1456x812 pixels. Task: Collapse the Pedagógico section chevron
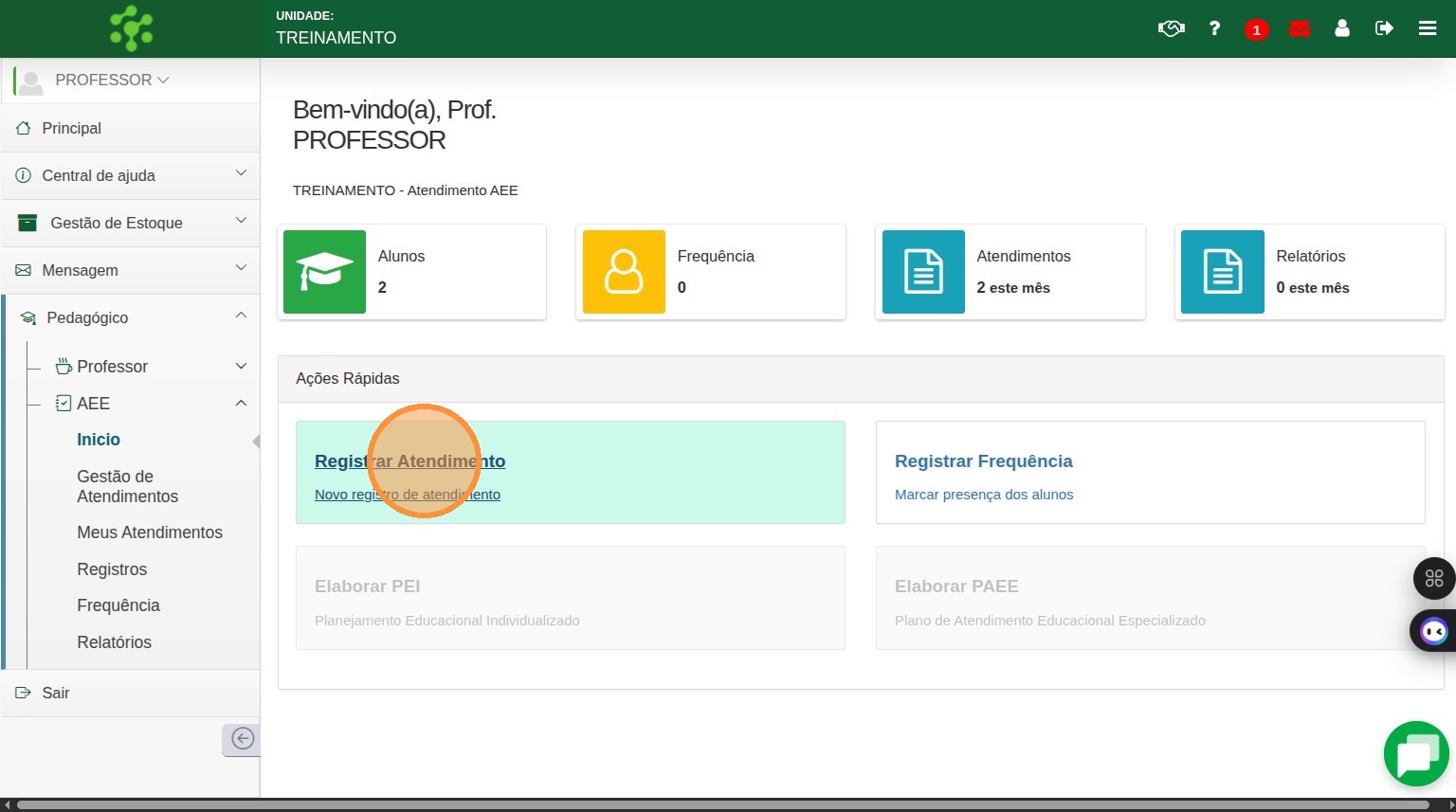(x=241, y=316)
